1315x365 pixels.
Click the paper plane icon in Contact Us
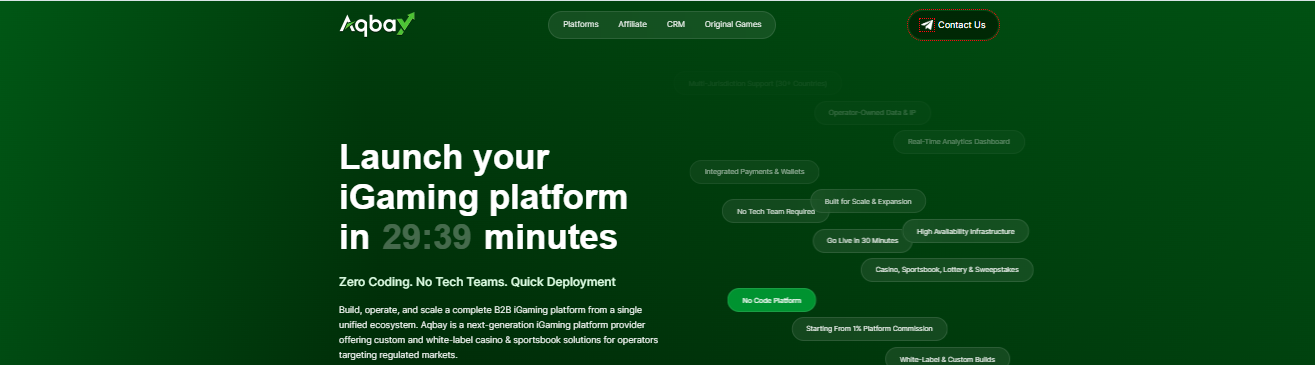[927, 25]
